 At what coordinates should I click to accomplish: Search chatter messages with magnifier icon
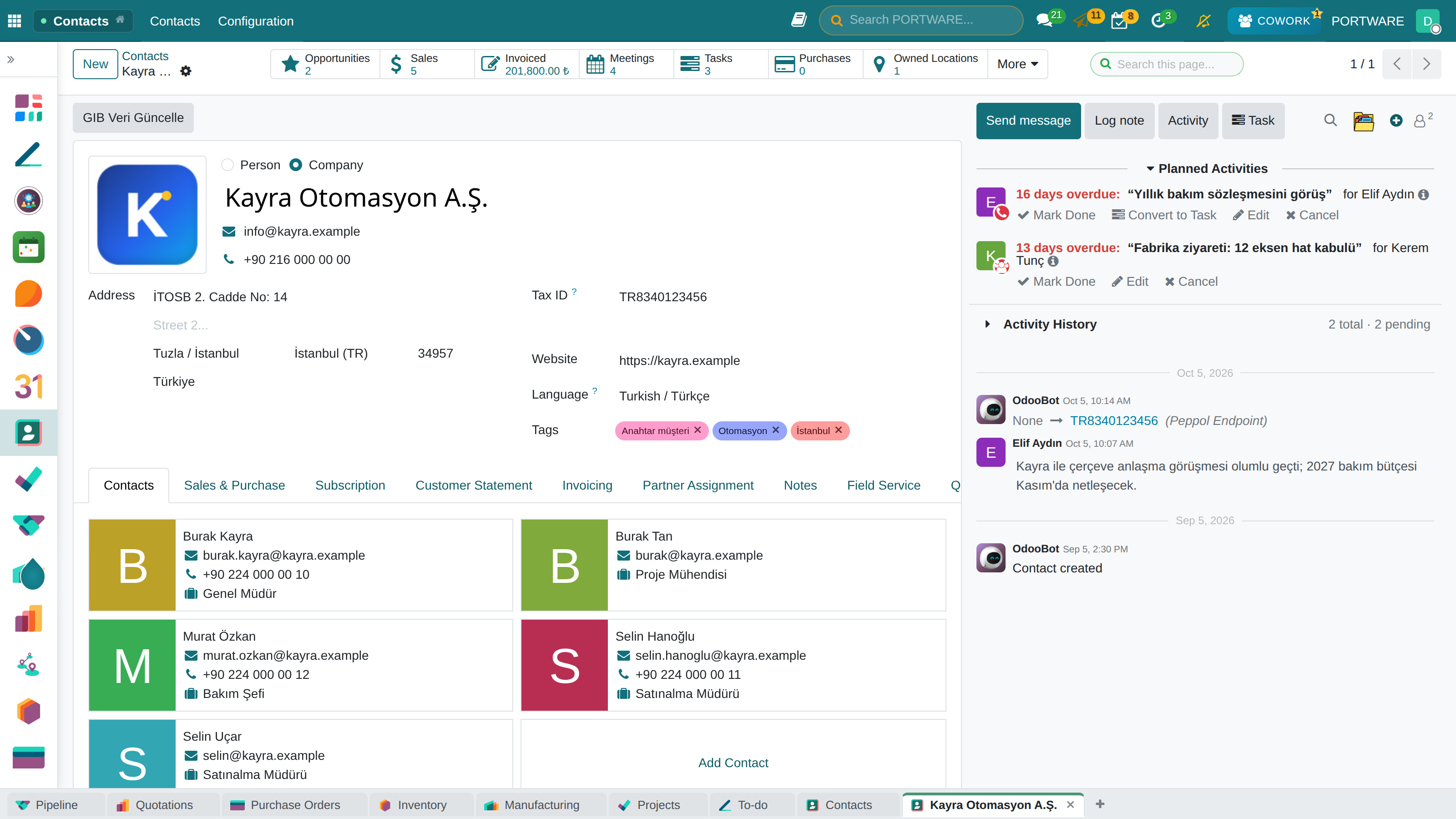[x=1330, y=121]
